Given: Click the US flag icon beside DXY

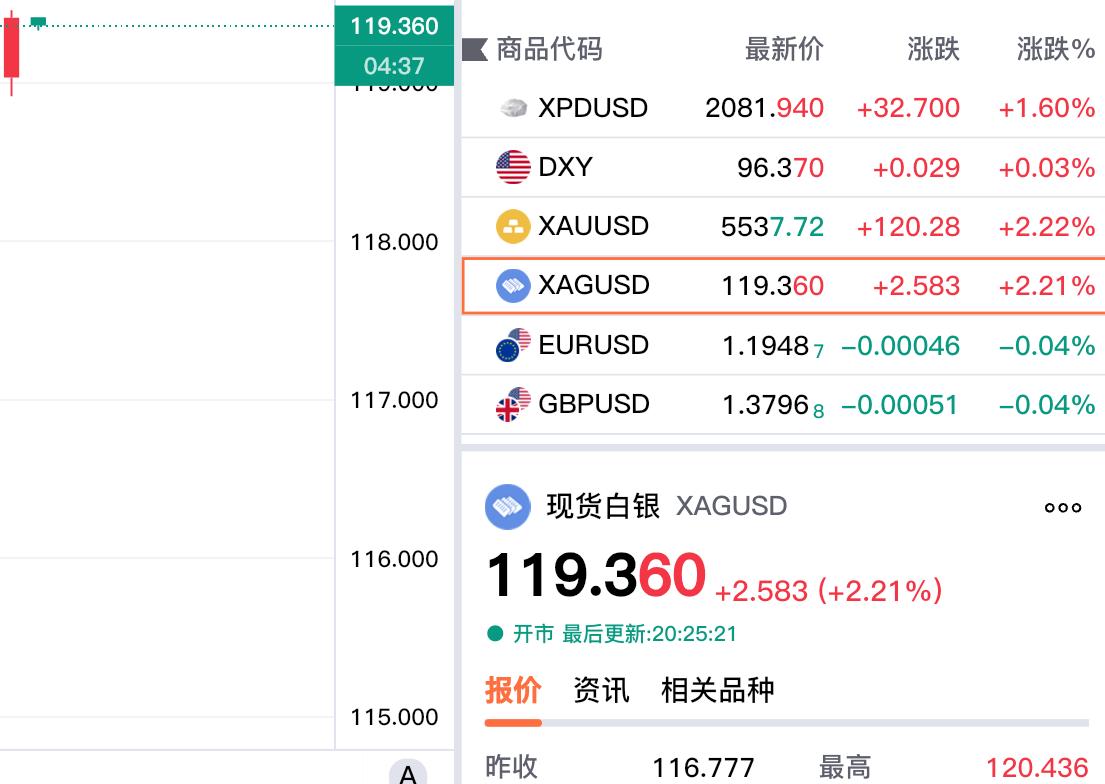Looking at the screenshot, I should pos(511,167).
